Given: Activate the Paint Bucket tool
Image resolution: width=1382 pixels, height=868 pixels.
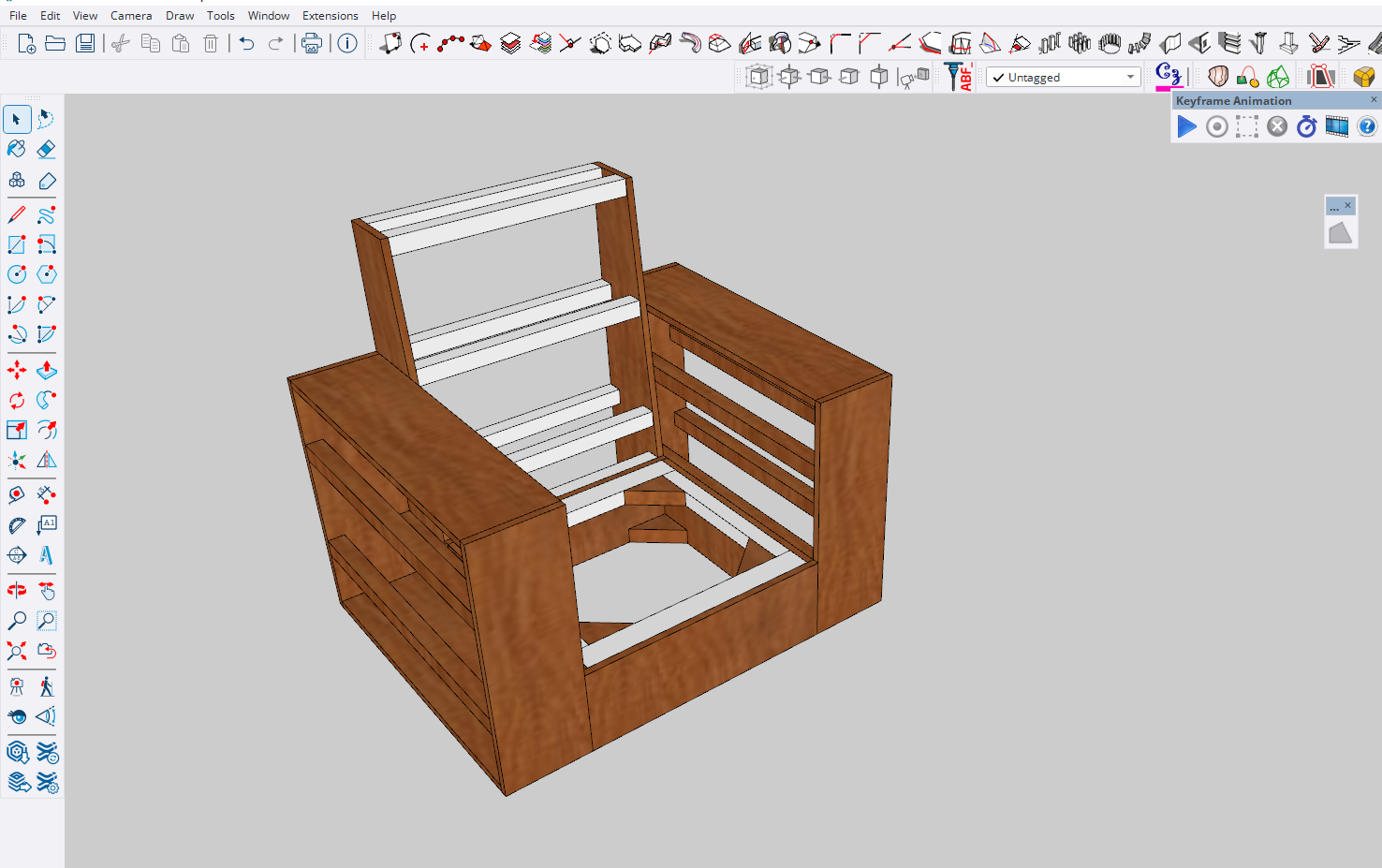Looking at the screenshot, I should (x=17, y=149).
